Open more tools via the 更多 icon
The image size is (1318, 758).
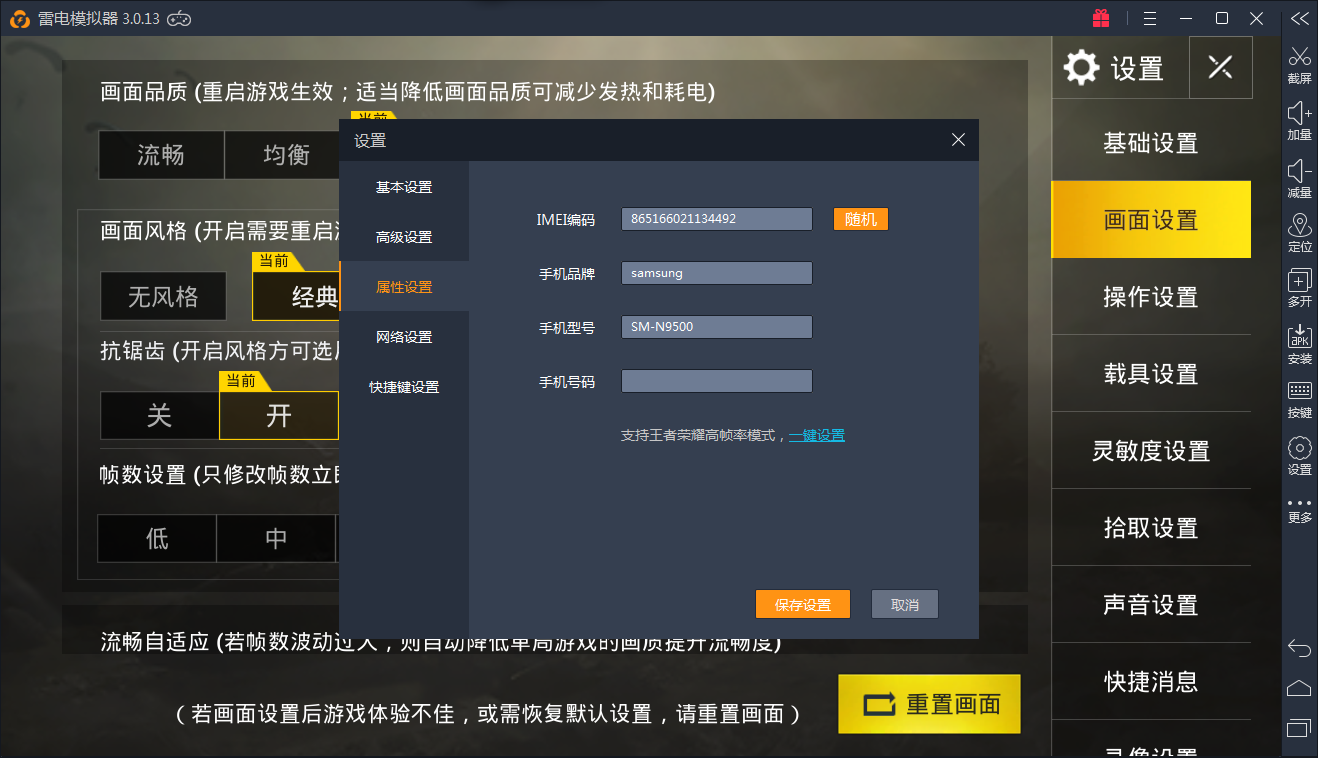coord(1299,508)
